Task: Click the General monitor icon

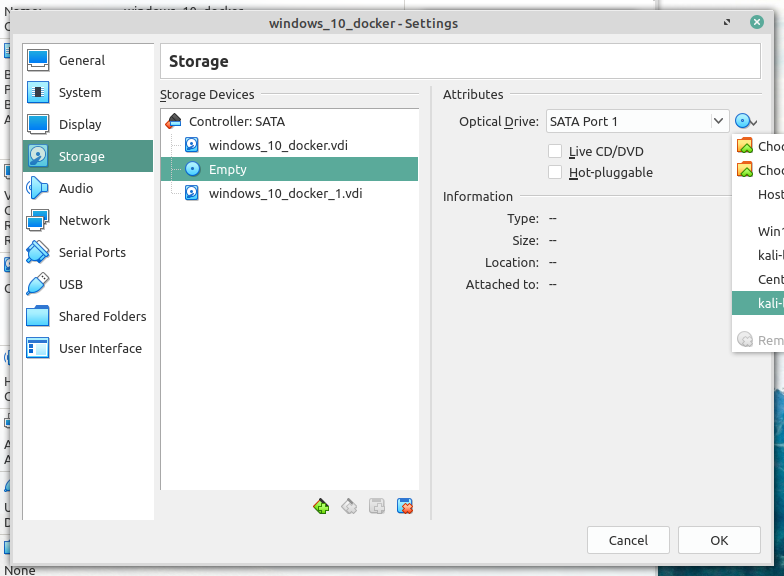Action: click(x=38, y=60)
